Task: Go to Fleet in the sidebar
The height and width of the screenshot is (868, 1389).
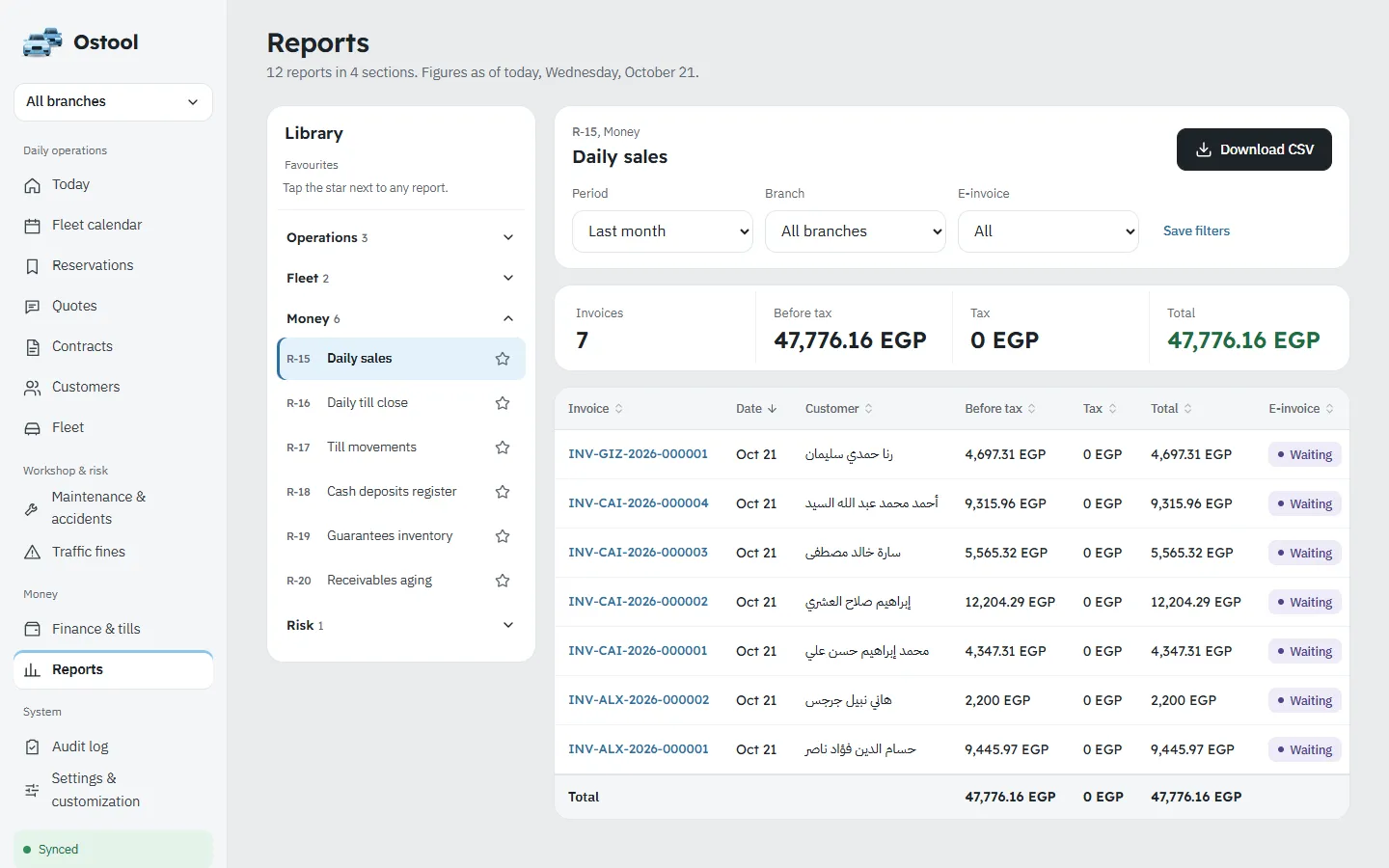Action: point(113,428)
